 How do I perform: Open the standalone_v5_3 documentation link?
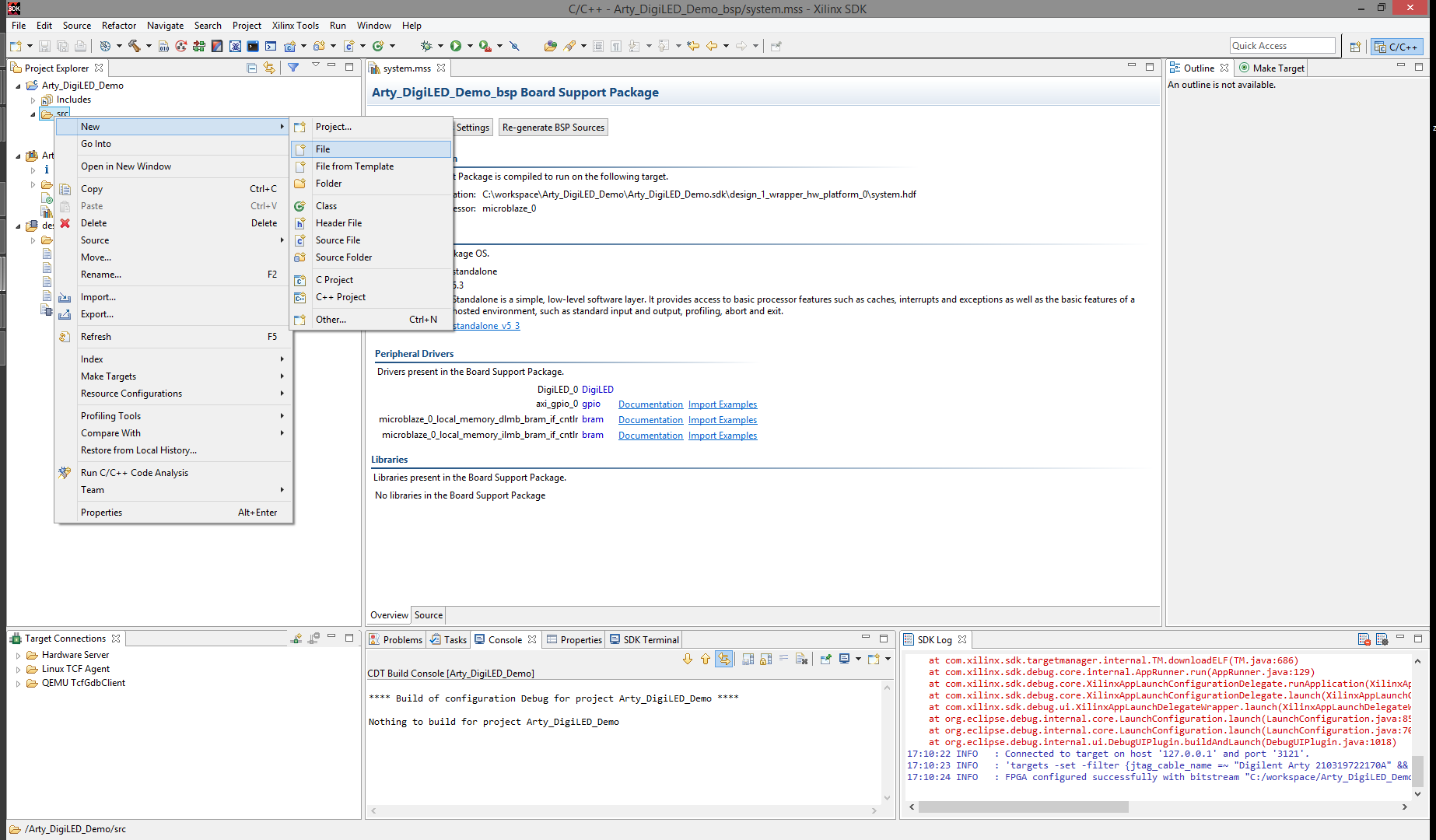[486, 326]
